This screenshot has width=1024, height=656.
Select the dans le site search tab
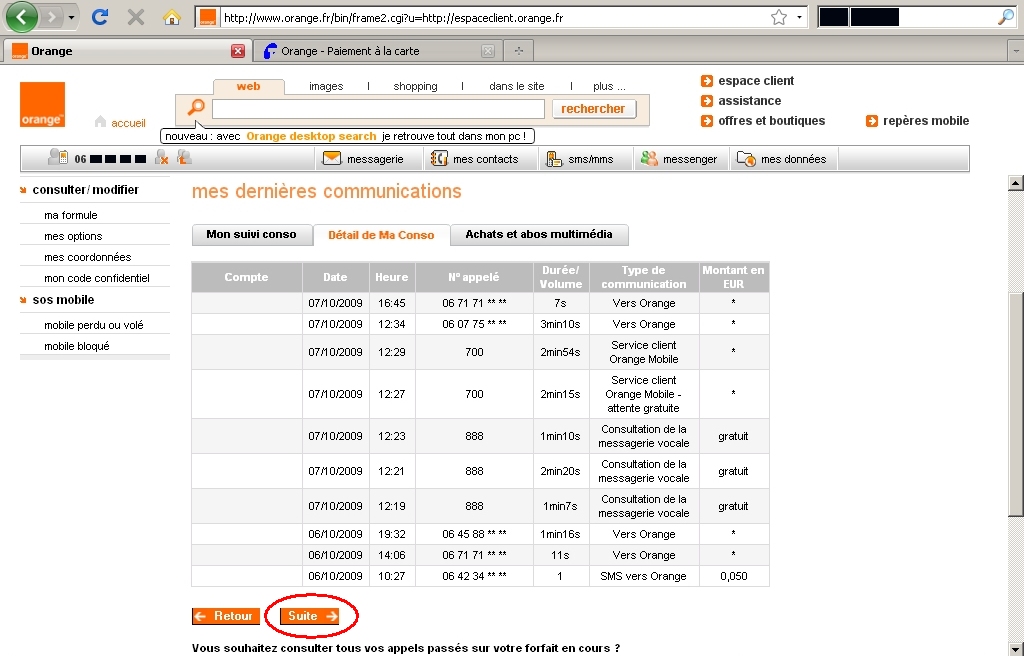point(517,86)
